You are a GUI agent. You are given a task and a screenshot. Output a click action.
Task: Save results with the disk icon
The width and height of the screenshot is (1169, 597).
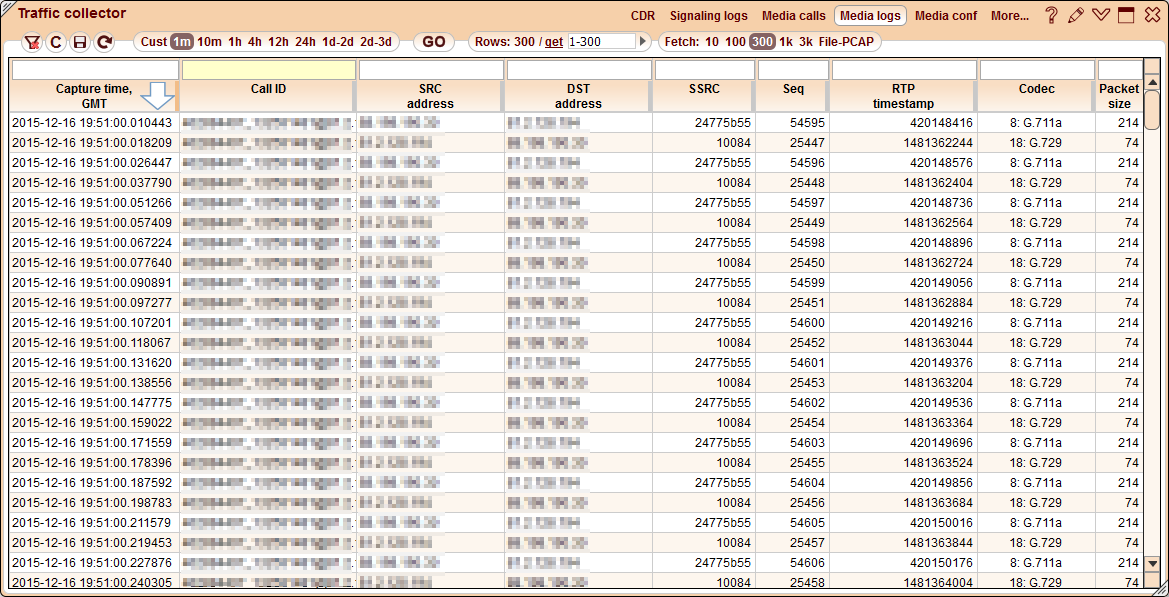(80, 42)
